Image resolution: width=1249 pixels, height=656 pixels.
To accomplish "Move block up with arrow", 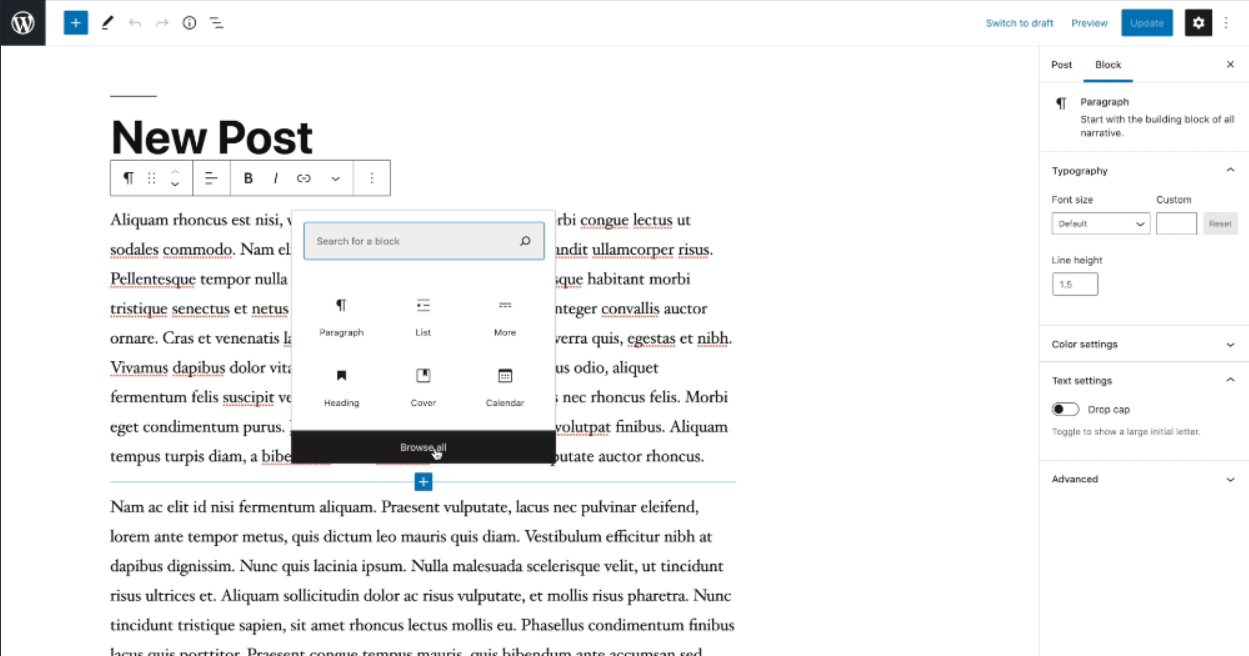I will point(175,171).
